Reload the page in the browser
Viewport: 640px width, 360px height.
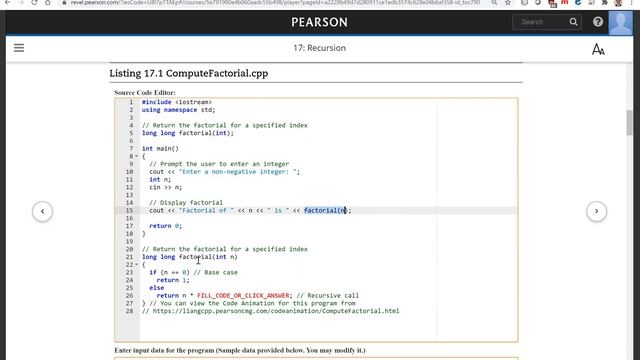(34, 2)
